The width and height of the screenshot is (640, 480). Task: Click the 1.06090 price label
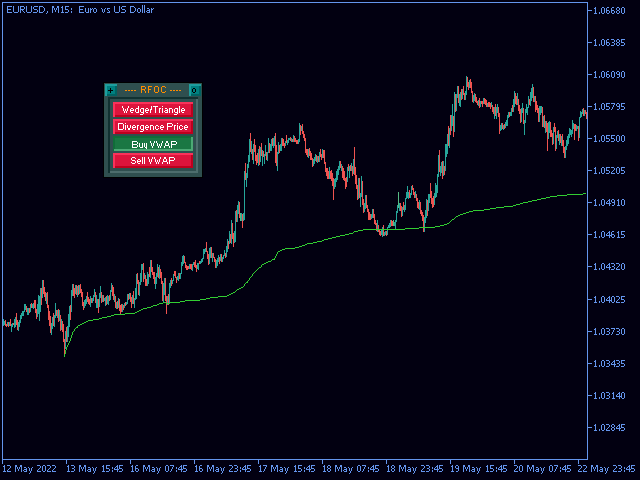[x=609, y=75]
